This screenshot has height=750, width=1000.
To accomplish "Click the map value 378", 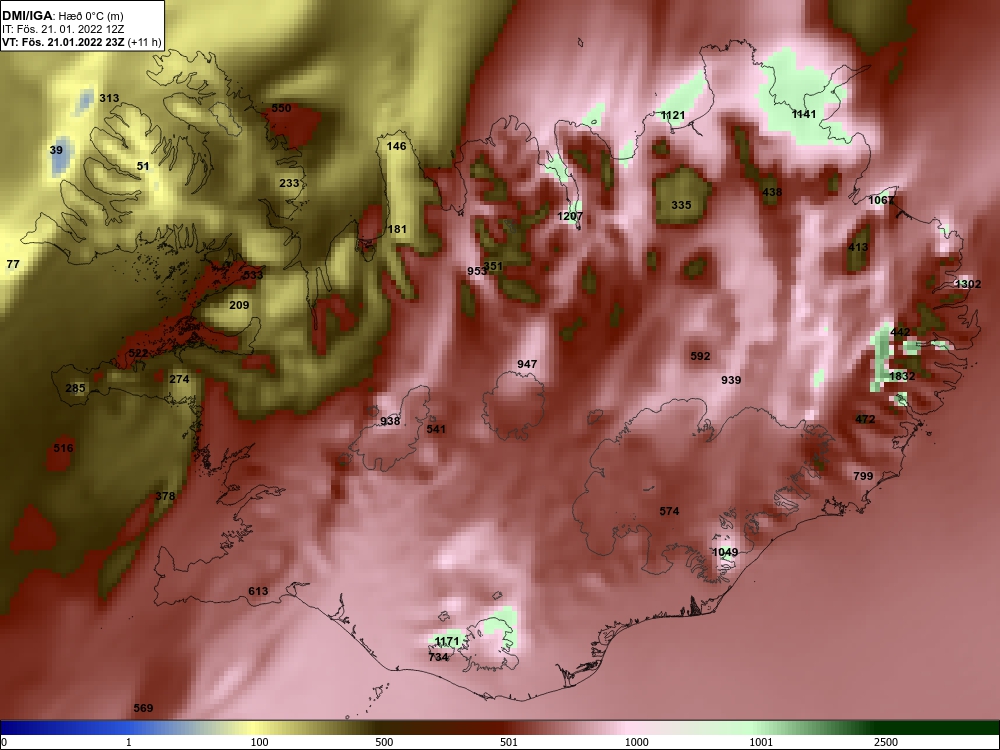I will coord(165,496).
